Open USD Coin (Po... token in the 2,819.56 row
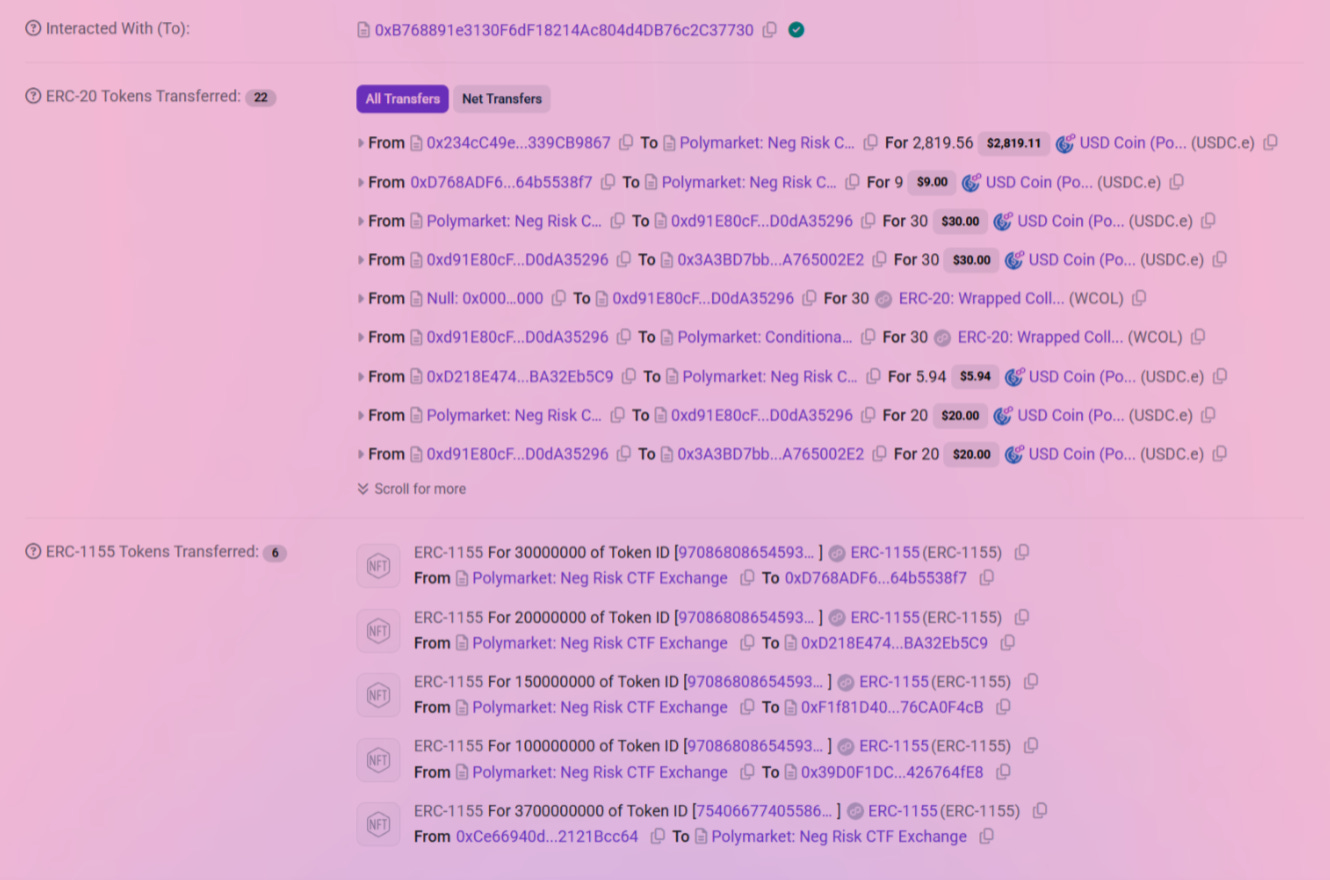 point(1133,143)
